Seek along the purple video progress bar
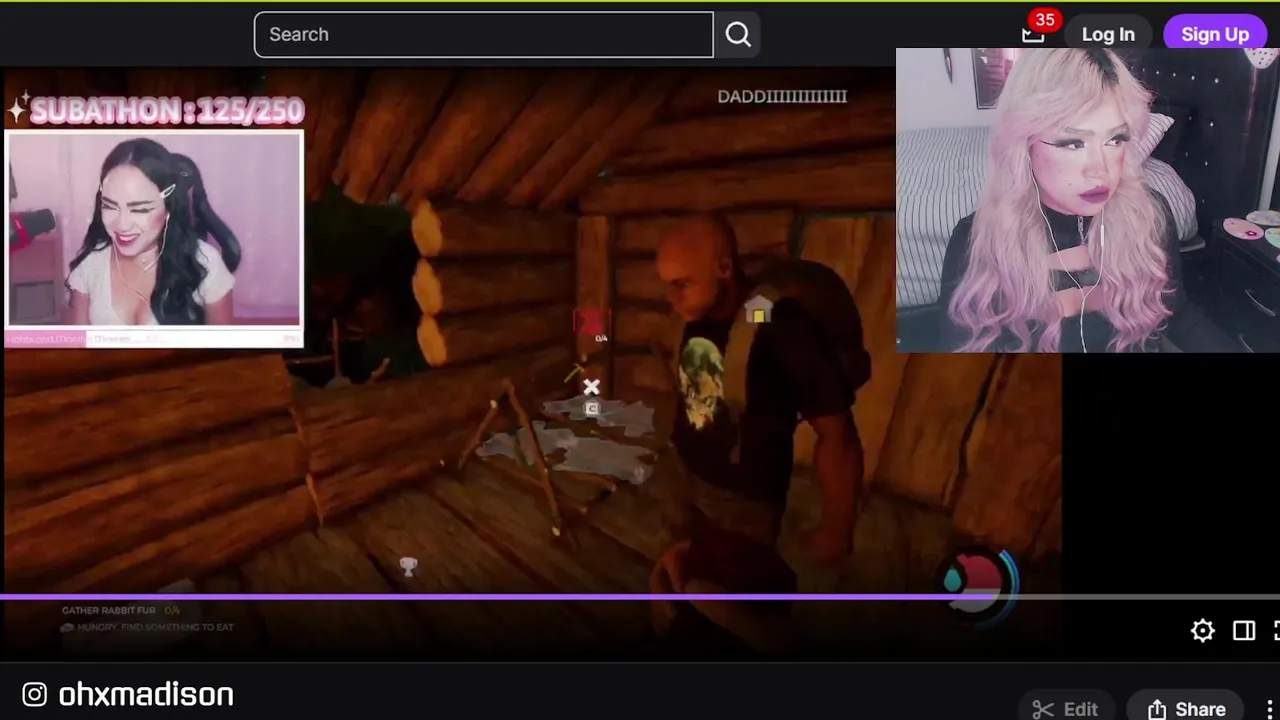The width and height of the screenshot is (1280, 720). pos(640,597)
